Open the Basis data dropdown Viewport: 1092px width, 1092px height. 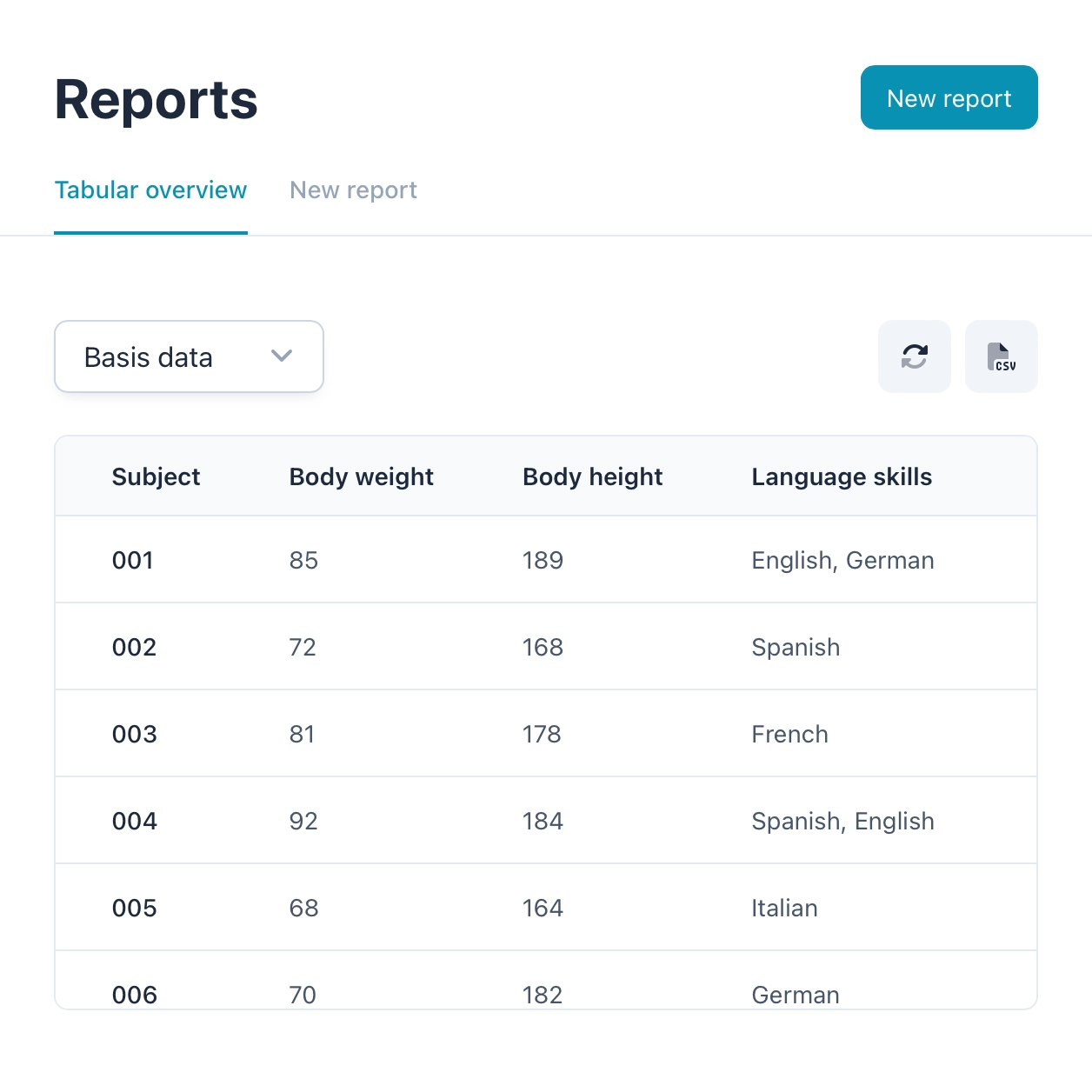[x=189, y=356]
